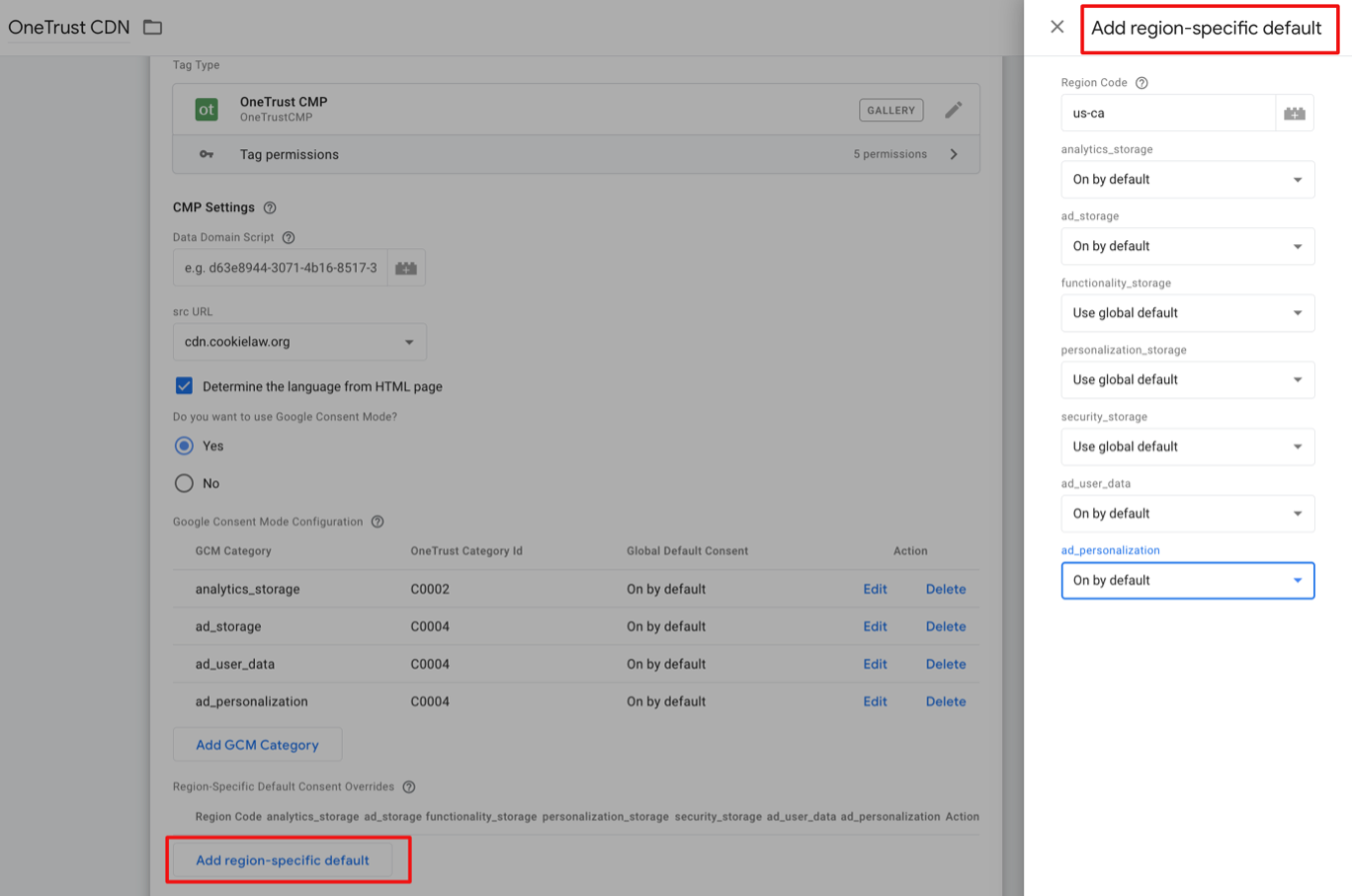Click the Add GCM Category button
This screenshot has width=1352, height=896.
pyautogui.click(x=257, y=744)
